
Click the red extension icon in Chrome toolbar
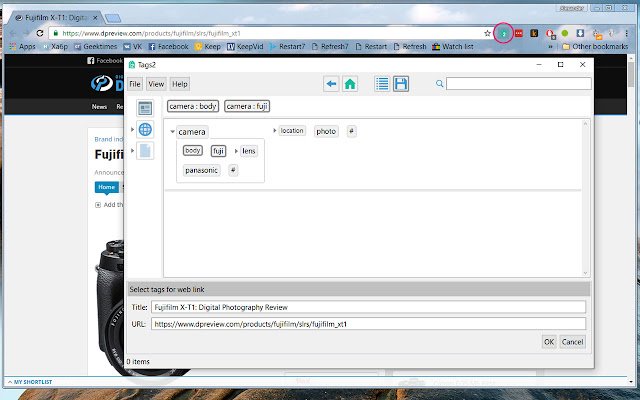518,33
